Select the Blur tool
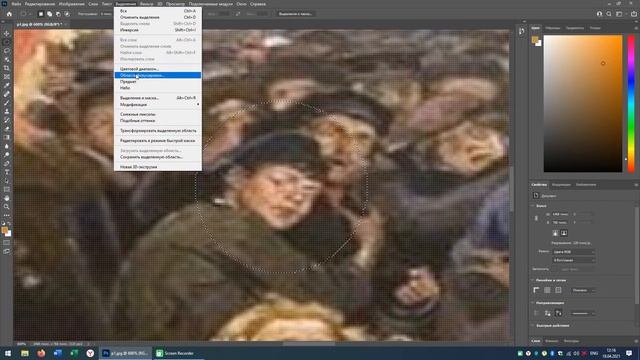Screen dimensions: 640x360 pyautogui.click(x=7, y=146)
